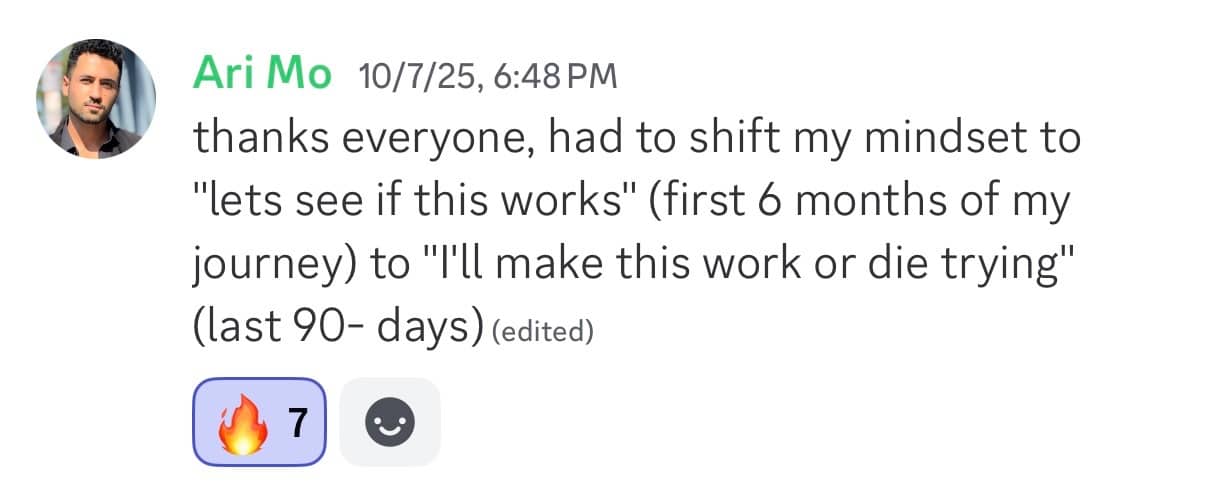This screenshot has height=496, width=1206.
Task: Open the add reaction smiley picker
Action: click(x=390, y=423)
